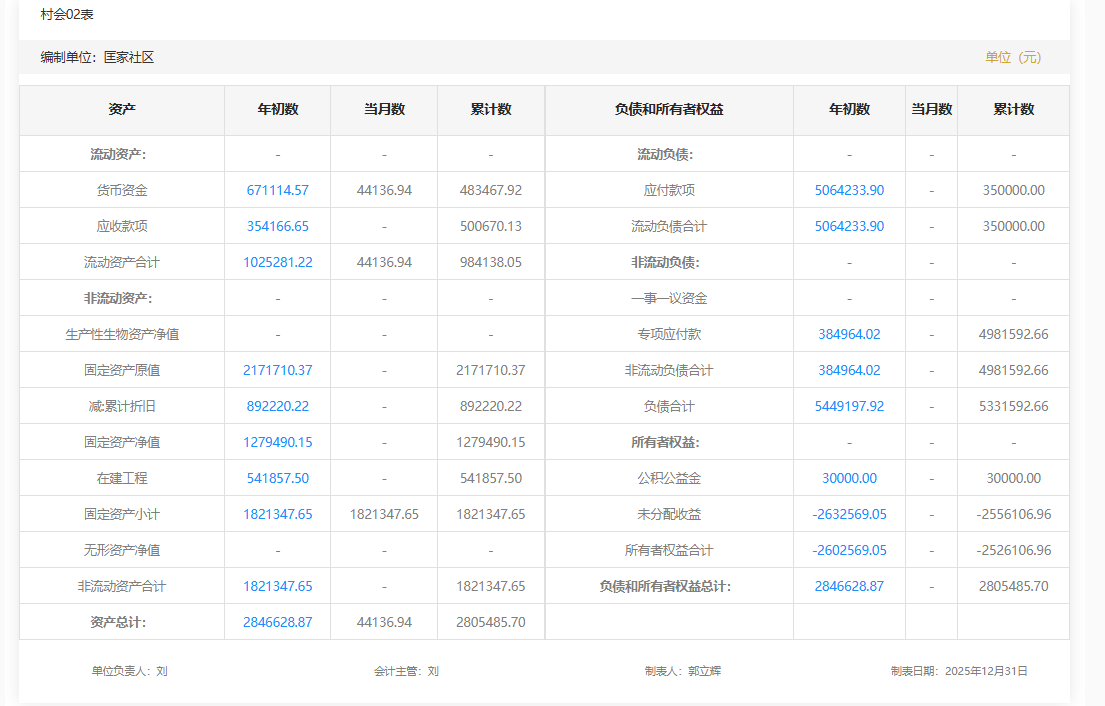Click the 应付款项 年初数 blue link

tap(849, 190)
